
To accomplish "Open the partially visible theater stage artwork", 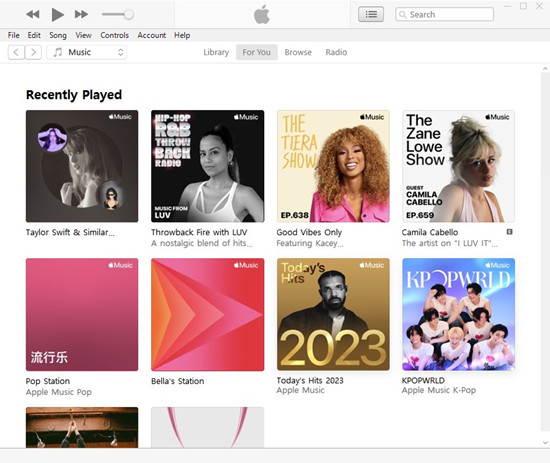I will 82,427.
